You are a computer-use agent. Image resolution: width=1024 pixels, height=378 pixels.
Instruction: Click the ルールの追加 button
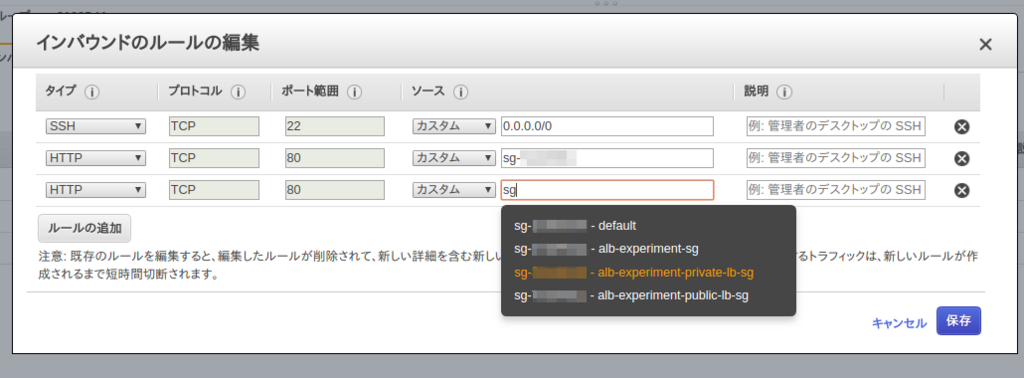pos(84,228)
